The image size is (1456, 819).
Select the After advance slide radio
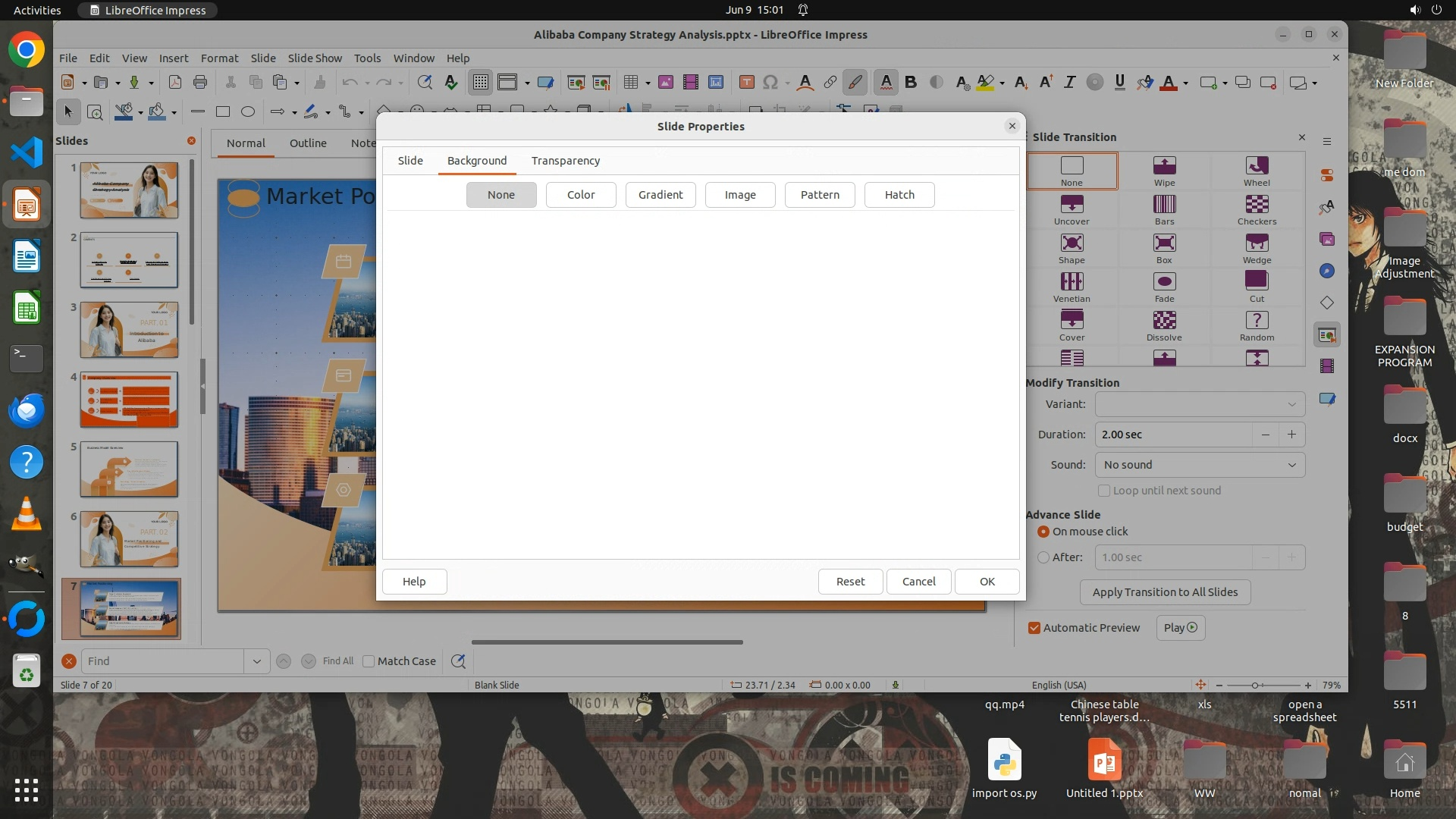[1043, 557]
